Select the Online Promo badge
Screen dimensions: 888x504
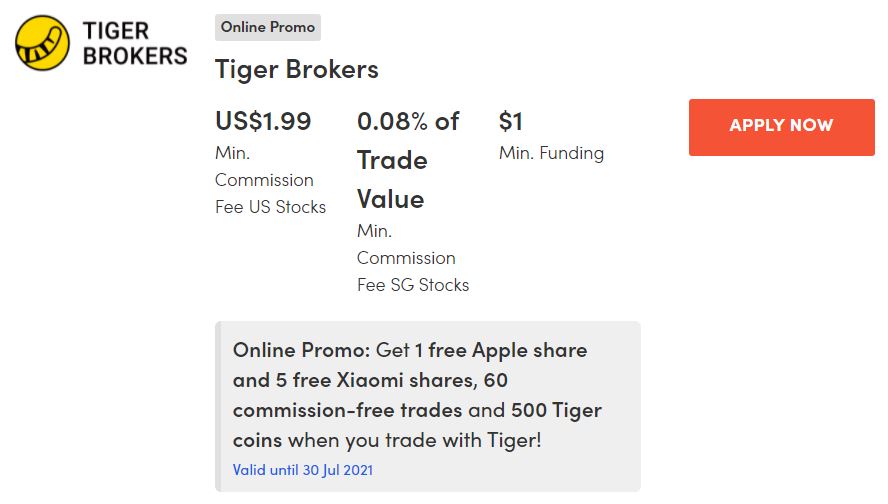click(268, 27)
